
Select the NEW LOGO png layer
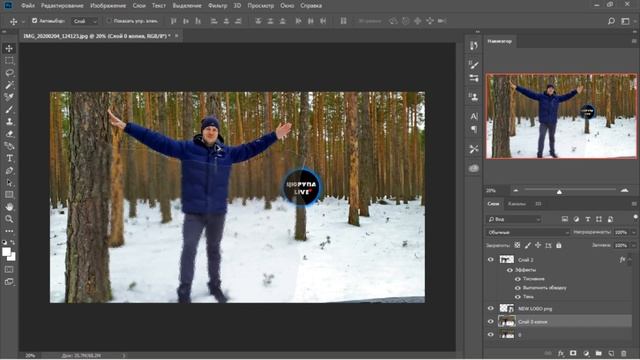click(x=558, y=309)
